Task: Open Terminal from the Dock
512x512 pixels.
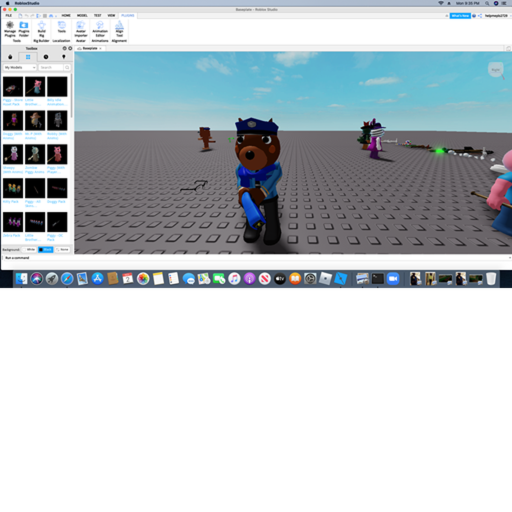Action: click(378, 279)
